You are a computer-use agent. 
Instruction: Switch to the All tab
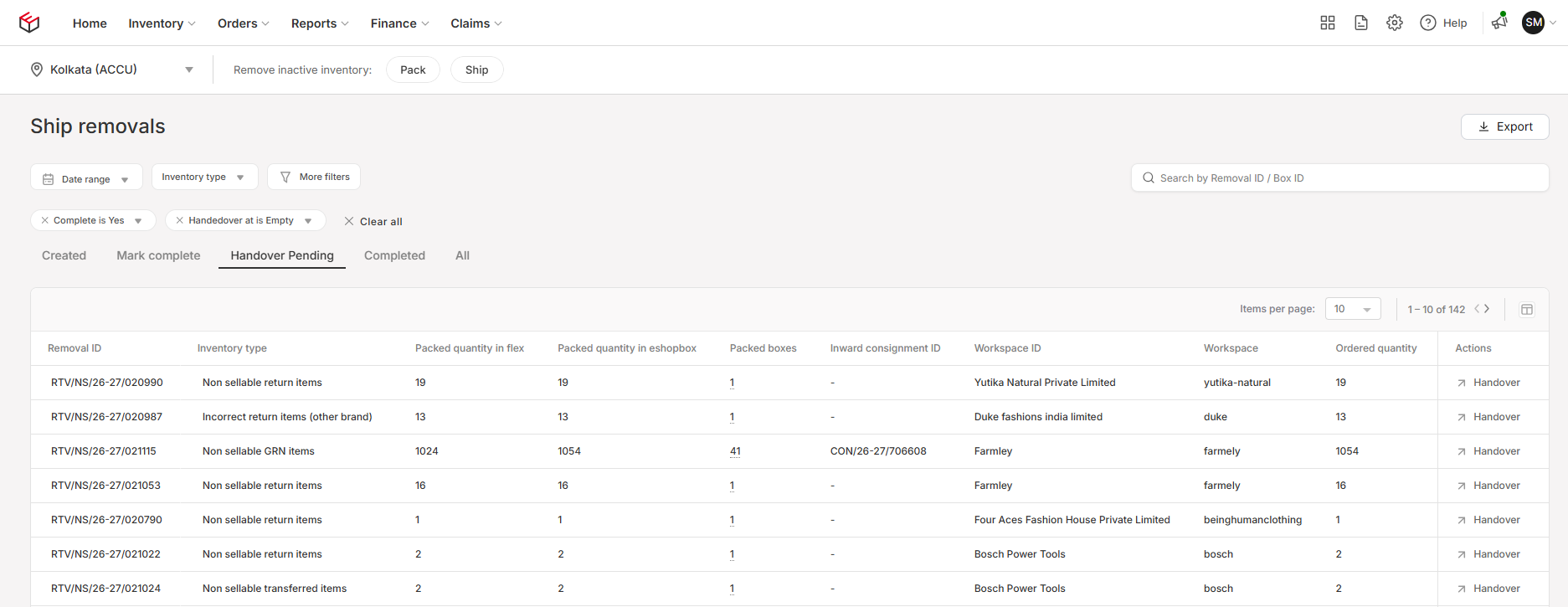point(462,255)
